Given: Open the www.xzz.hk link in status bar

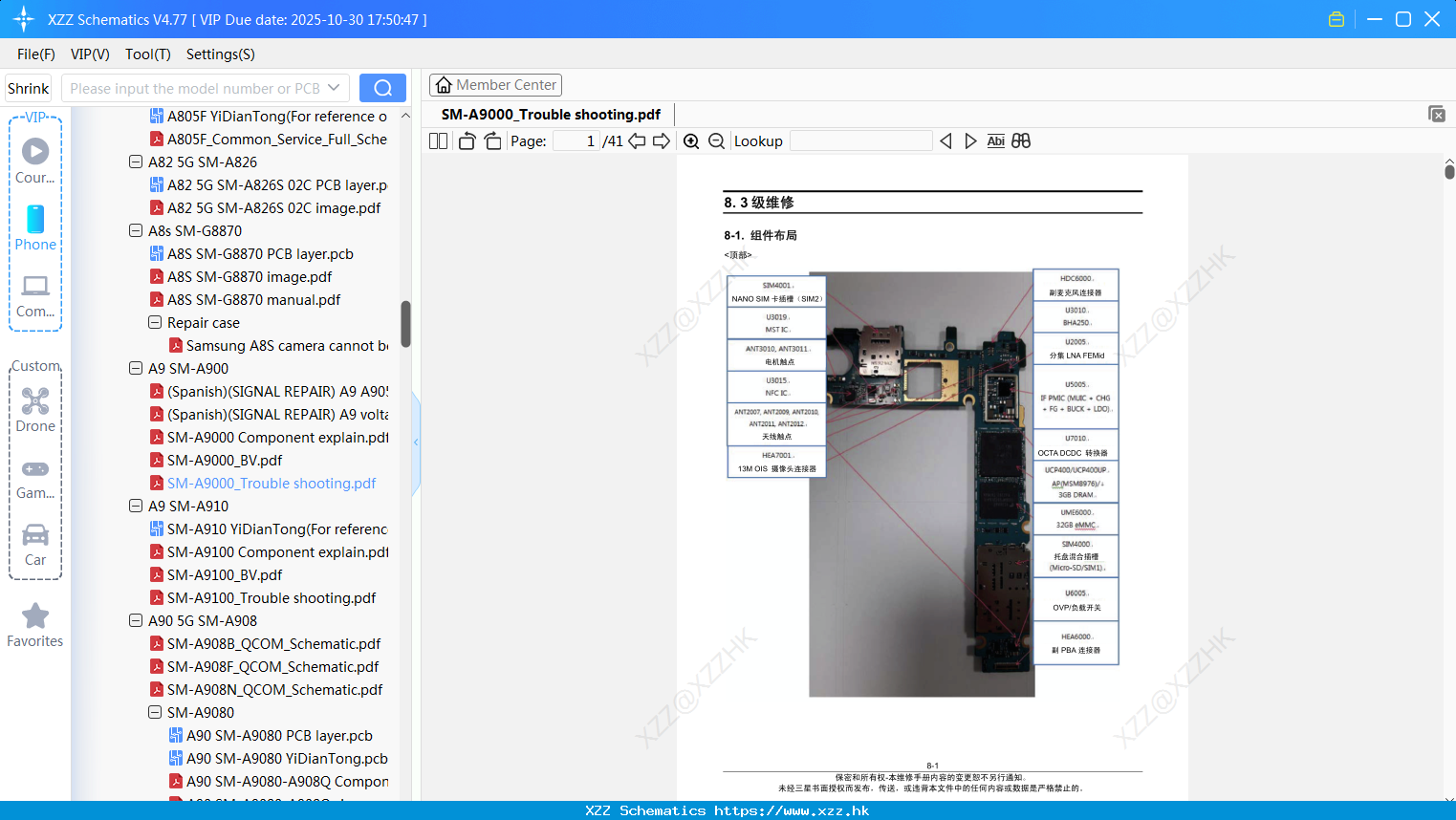Looking at the screenshot, I should point(792,810).
